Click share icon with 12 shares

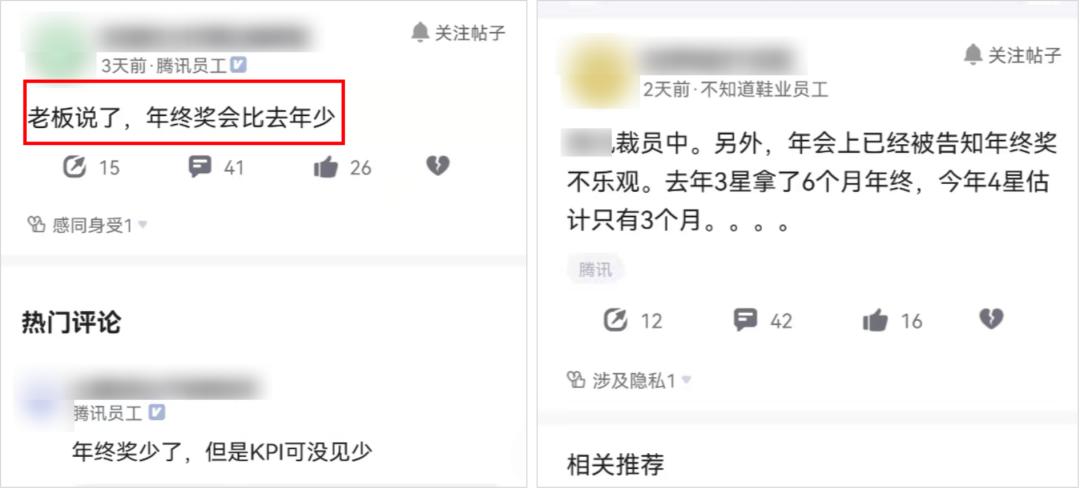tap(615, 320)
